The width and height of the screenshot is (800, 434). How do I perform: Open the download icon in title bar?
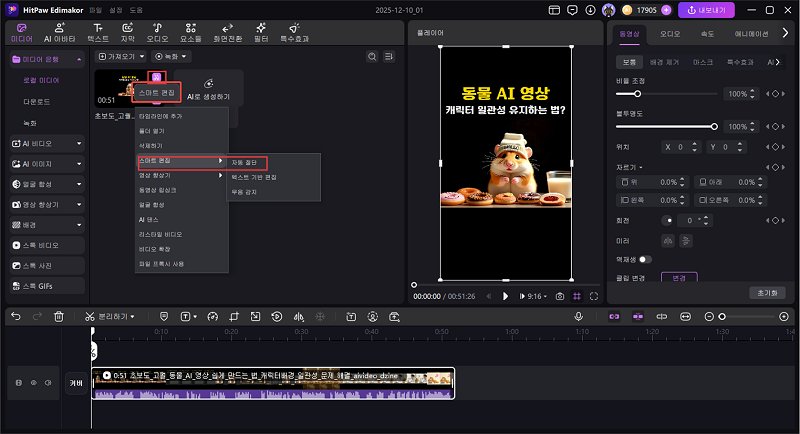(590, 10)
